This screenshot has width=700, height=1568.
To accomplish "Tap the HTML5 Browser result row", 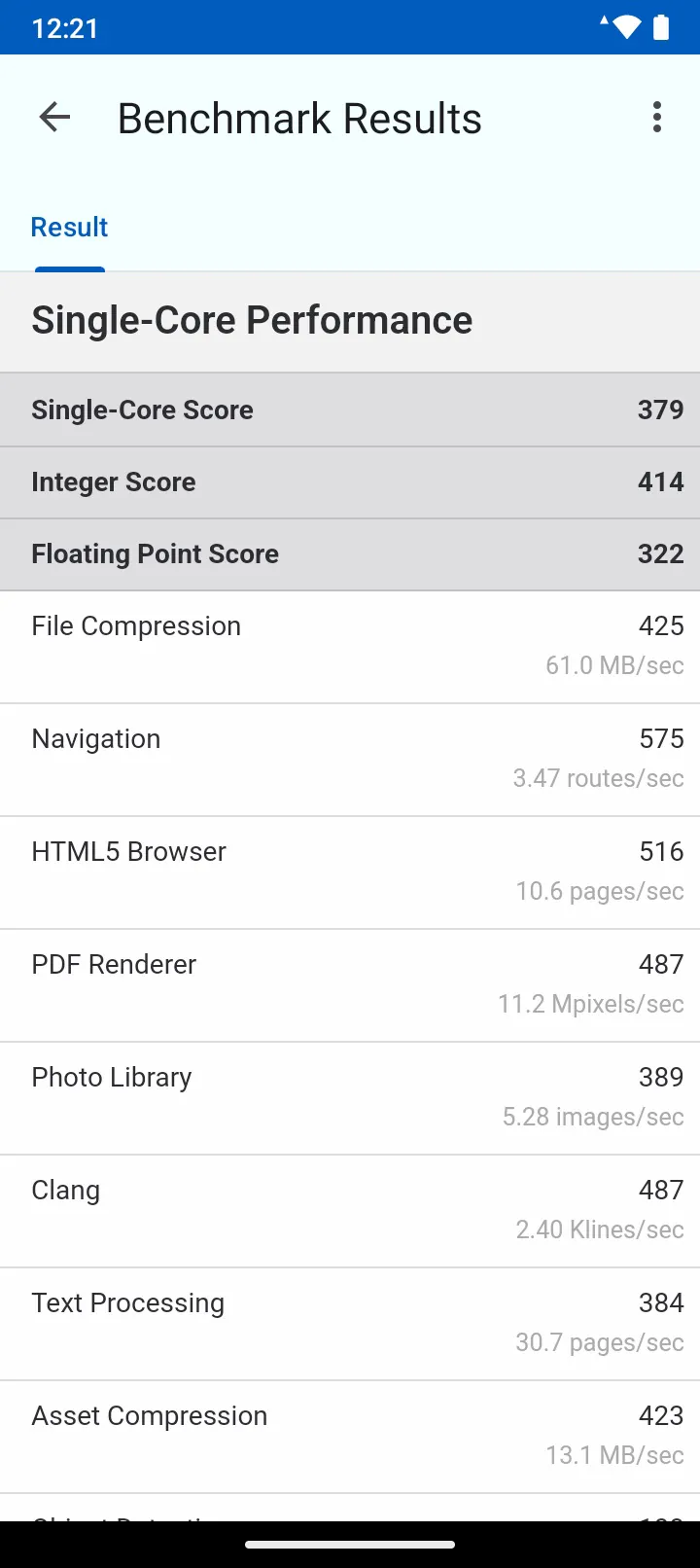I will 350,873.
